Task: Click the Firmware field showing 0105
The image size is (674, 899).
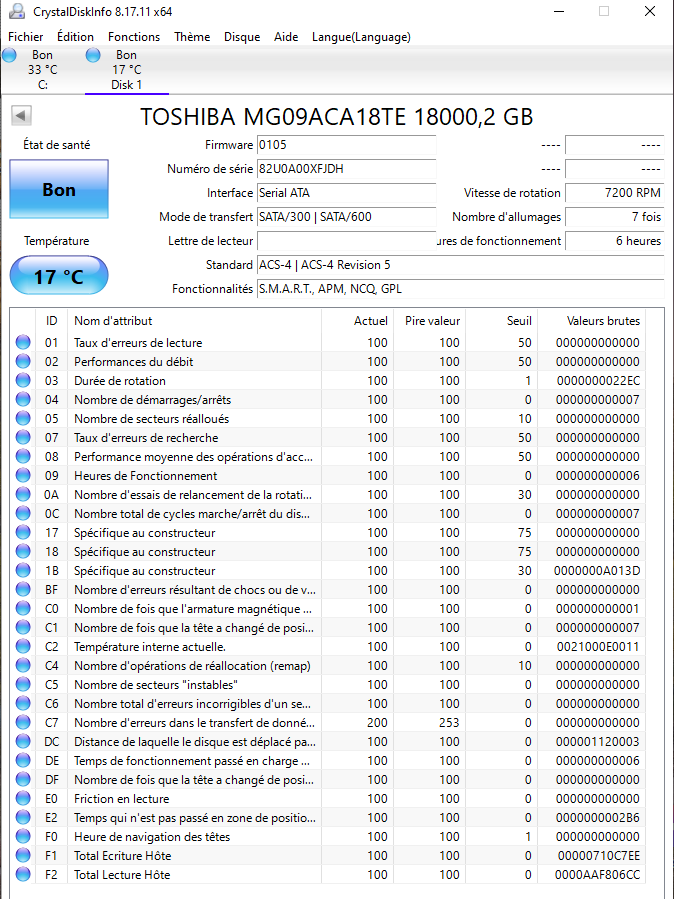Action: (346, 145)
